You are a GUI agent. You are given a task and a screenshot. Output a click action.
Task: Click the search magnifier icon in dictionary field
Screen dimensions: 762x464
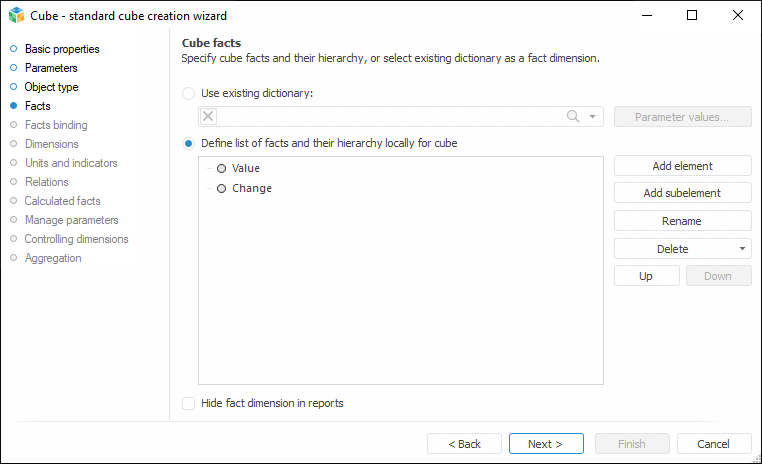point(574,117)
